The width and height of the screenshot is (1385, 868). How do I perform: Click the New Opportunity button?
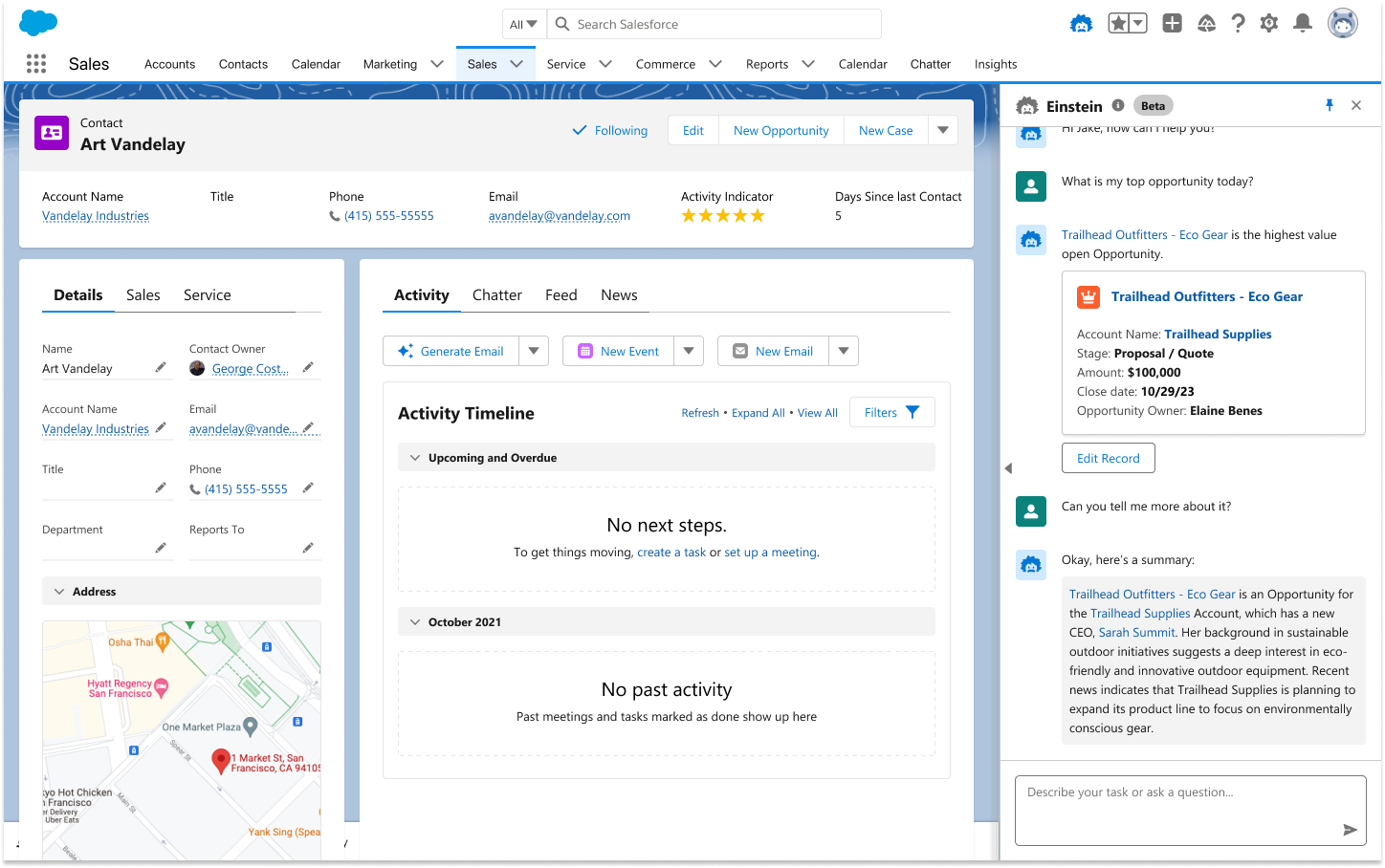(x=781, y=130)
